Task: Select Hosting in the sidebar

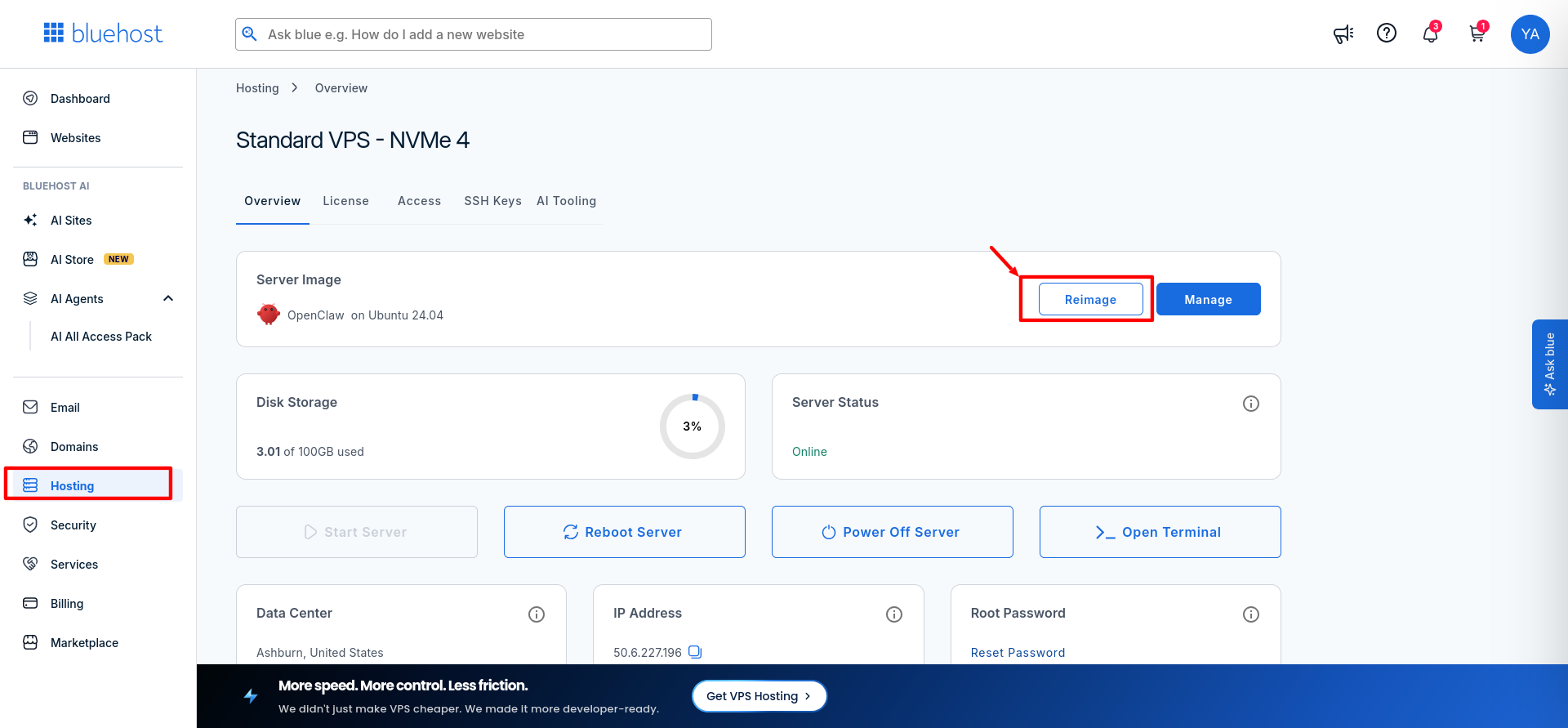Action: point(98,486)
